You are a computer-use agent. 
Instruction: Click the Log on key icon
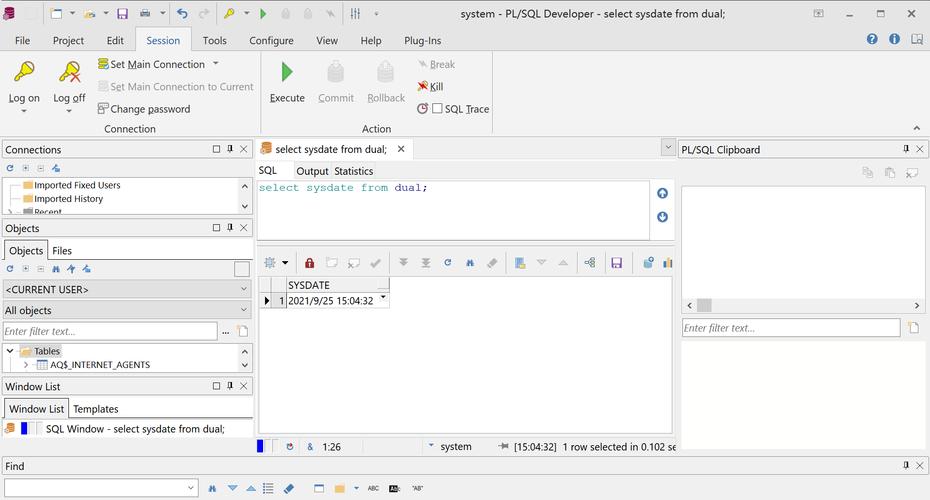pyautogui.click(x=24, y=72)
